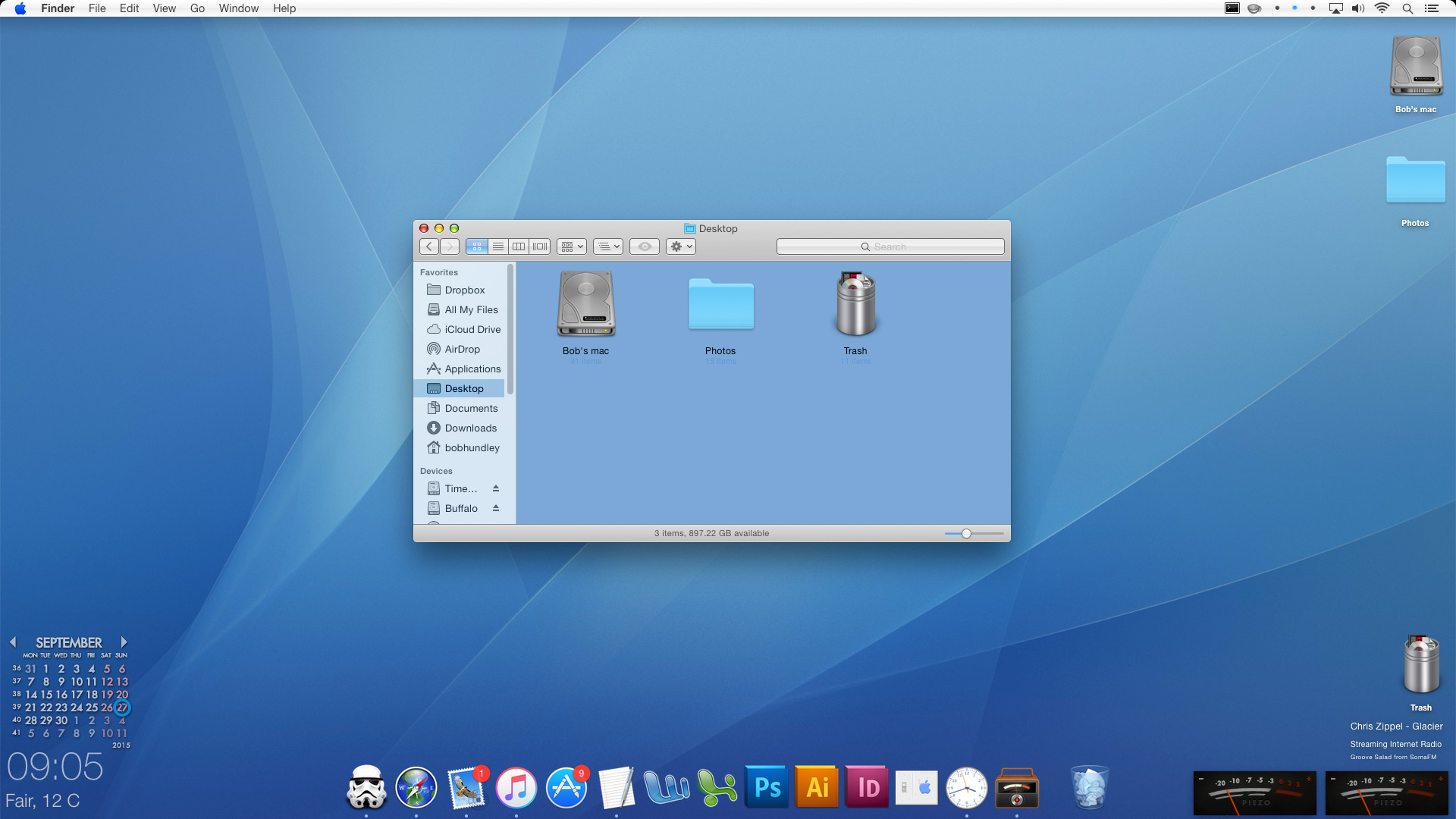
Task: Select Desktop in the sidebar
Action: click(x=460, y=388)
